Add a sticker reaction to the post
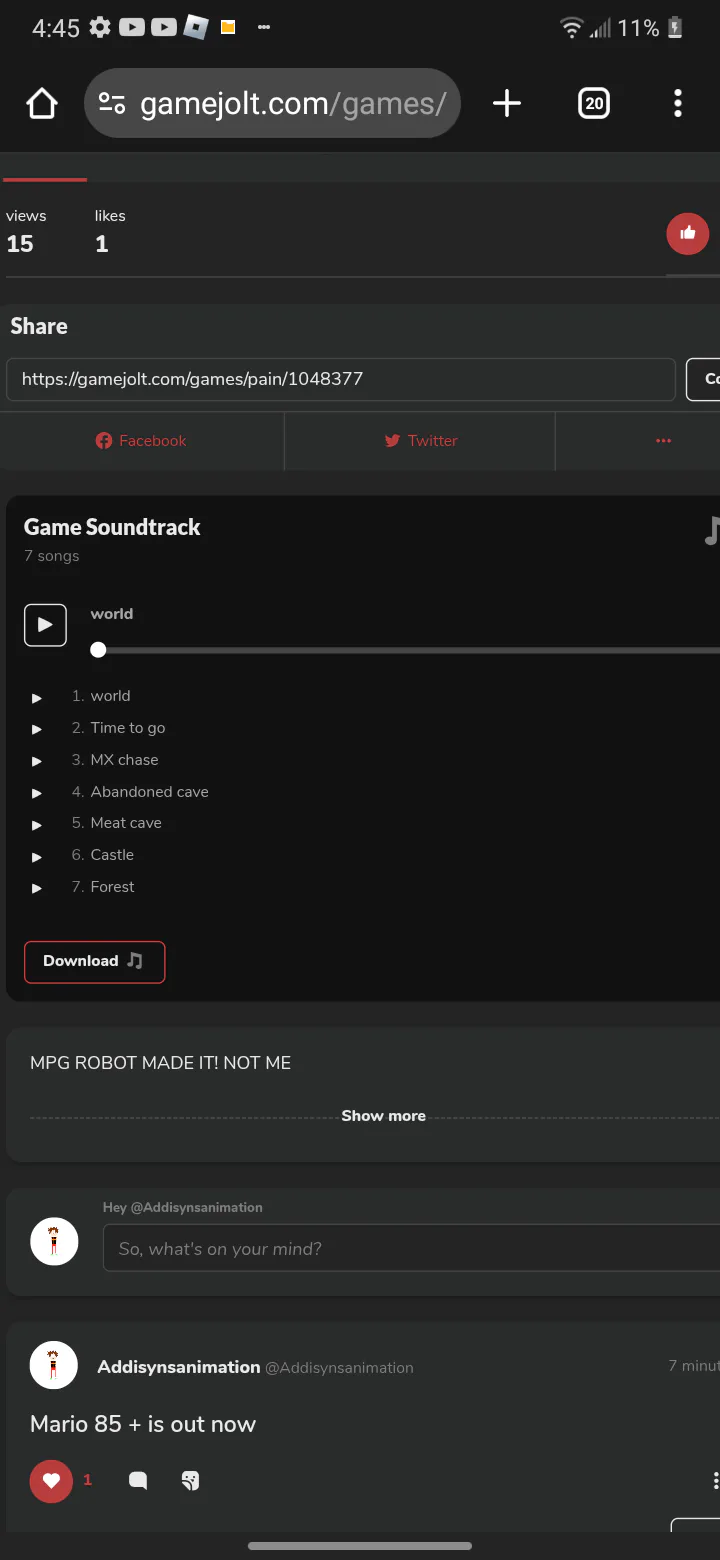The height and width of the screenshot is (1560, 720). point(190,1481)
